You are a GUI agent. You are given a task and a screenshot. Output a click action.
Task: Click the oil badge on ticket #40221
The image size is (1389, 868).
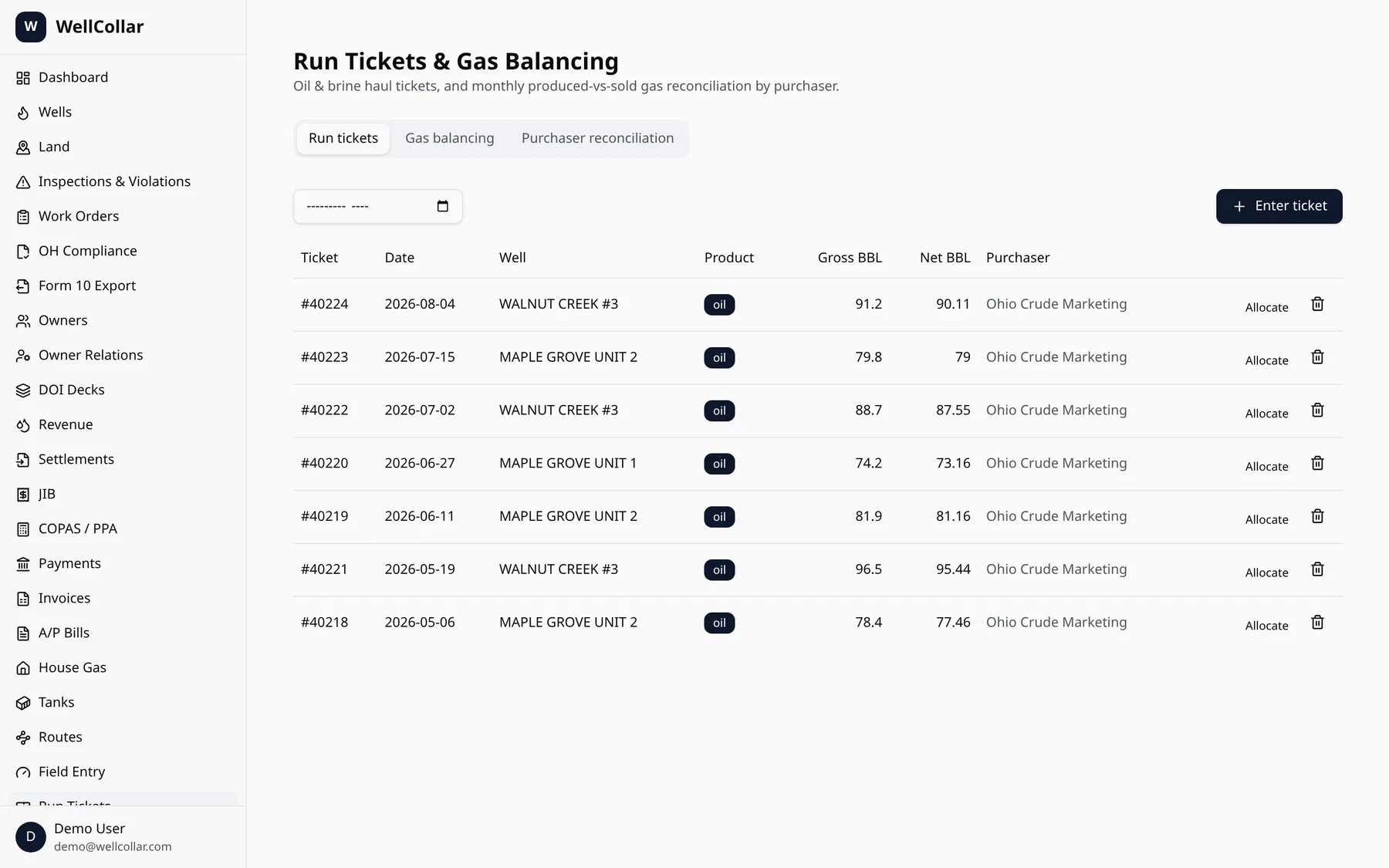click(719, 570)
